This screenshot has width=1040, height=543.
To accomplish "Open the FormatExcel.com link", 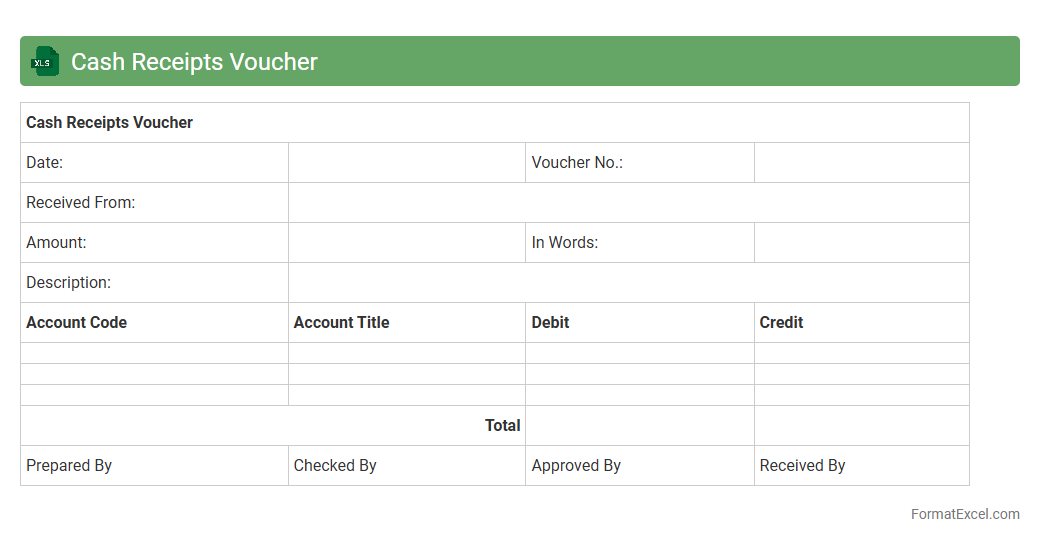I will [964, 514].
